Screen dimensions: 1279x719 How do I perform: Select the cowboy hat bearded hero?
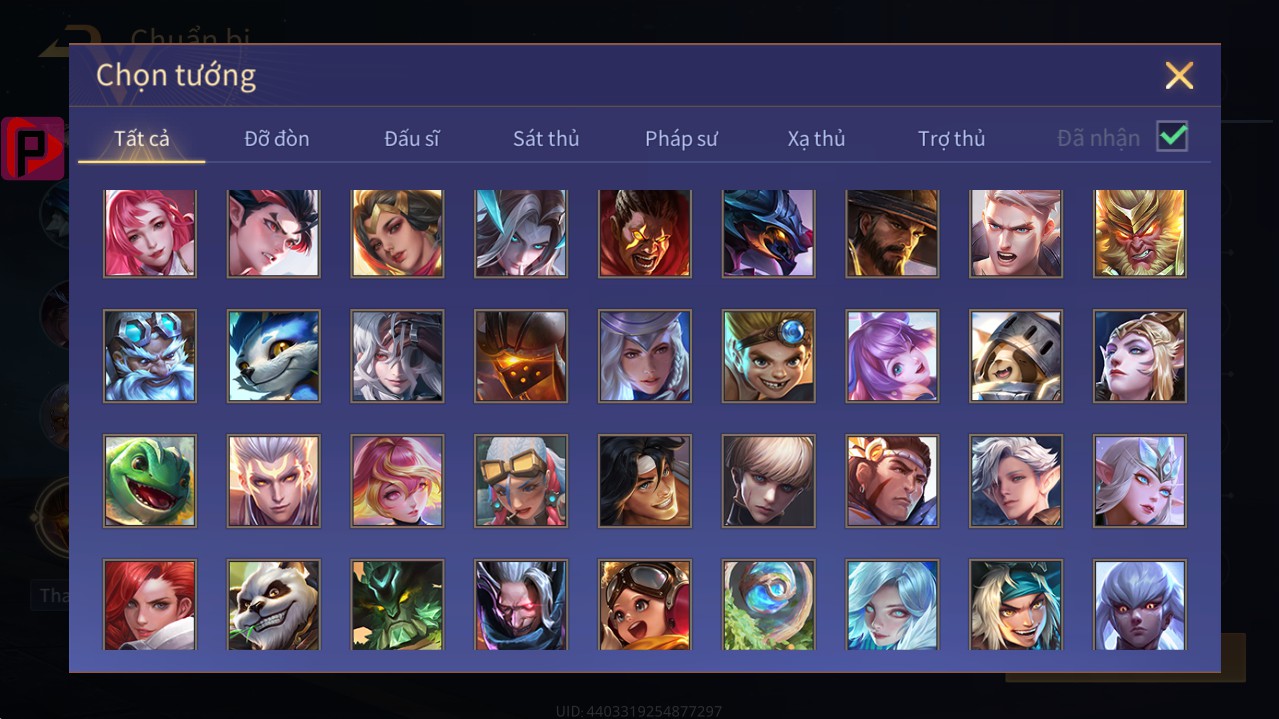pos(892,233)
